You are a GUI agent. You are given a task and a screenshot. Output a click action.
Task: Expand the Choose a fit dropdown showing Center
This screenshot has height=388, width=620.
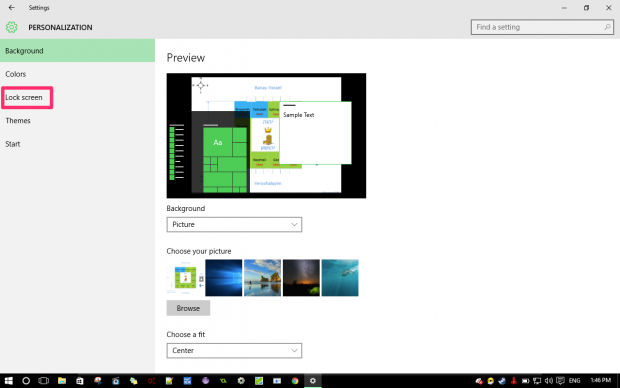(234, 351)
